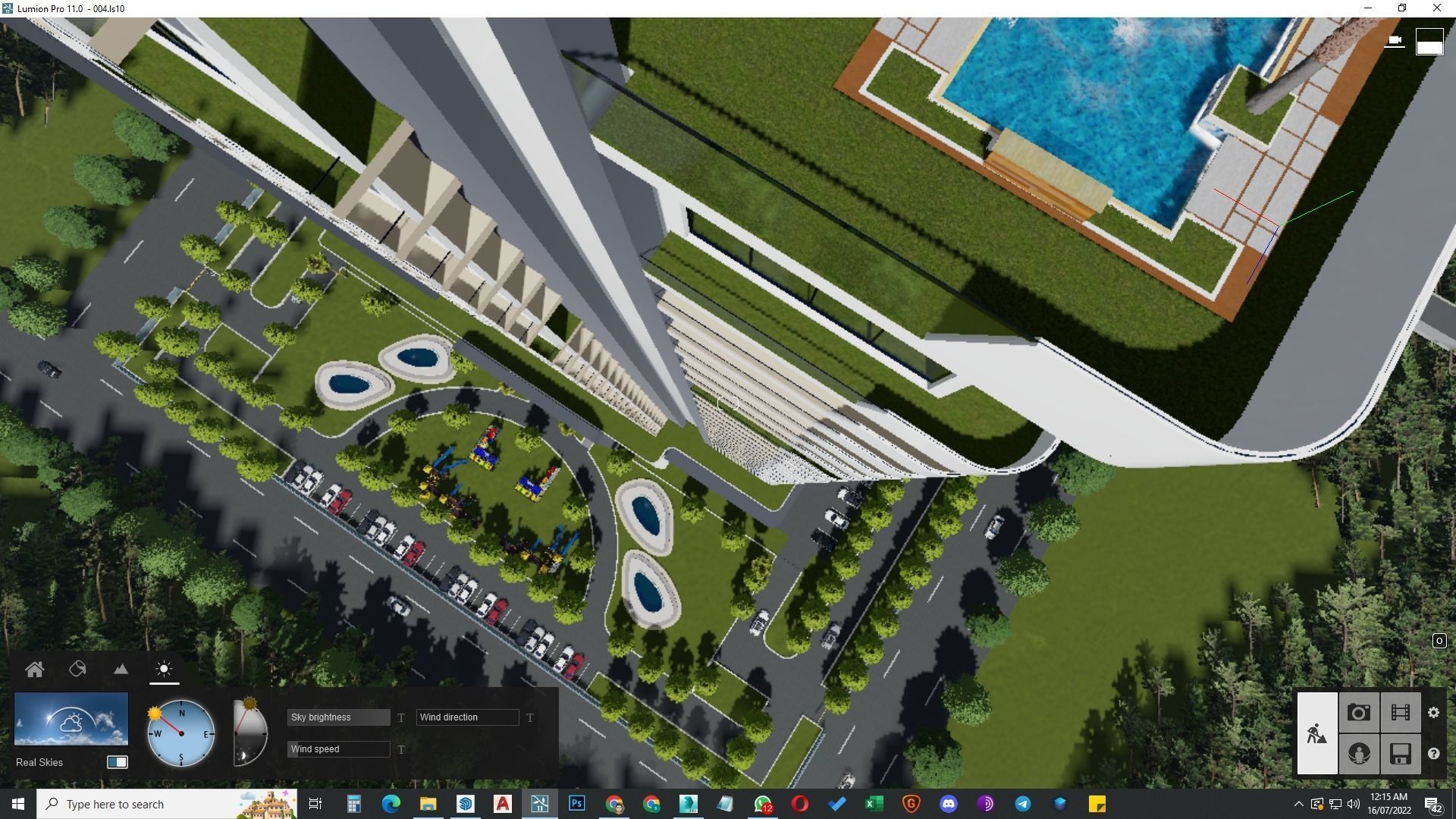Click the T icon beside Sky brightness
The width and height of the screenshot is (1456, 819).
click(401, 717)
